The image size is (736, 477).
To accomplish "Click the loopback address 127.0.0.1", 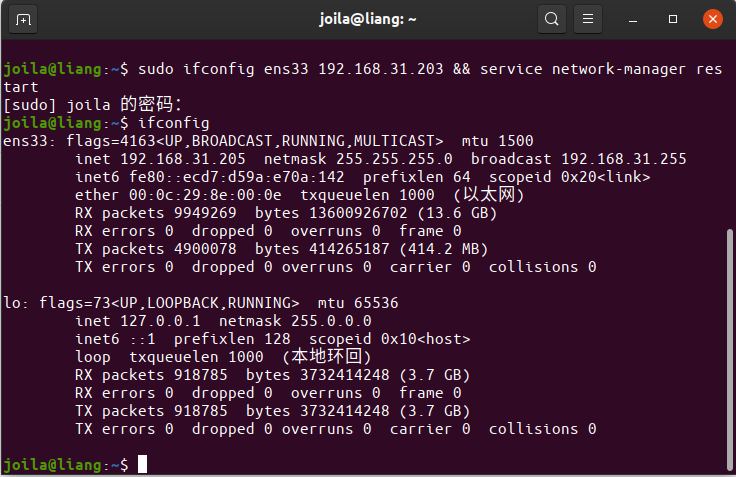I will point(160,321).
